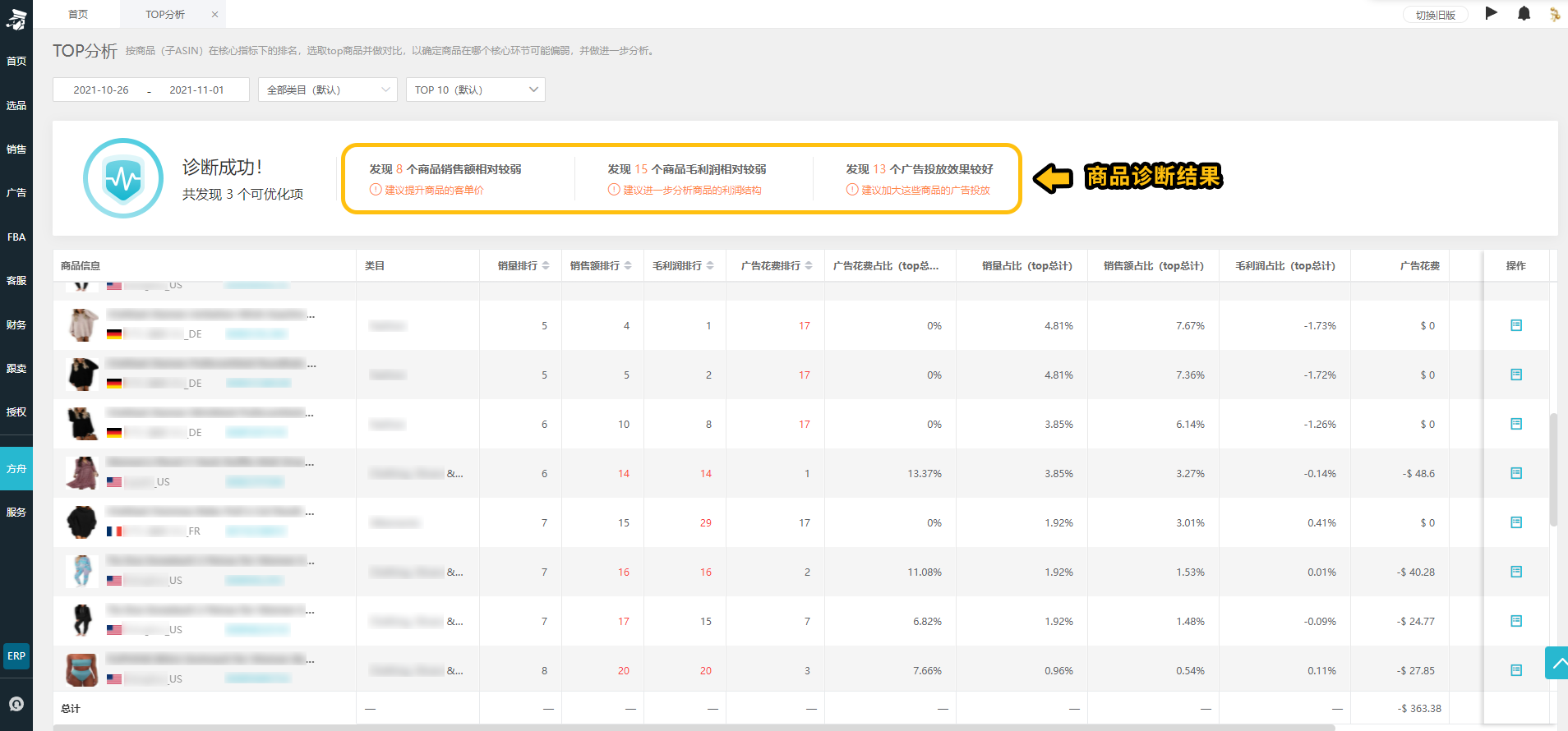Image resolution: width=1568 pixels, height=731 pixels.
Task: Open details icon for the FR product row
Action: point(1516,522)
